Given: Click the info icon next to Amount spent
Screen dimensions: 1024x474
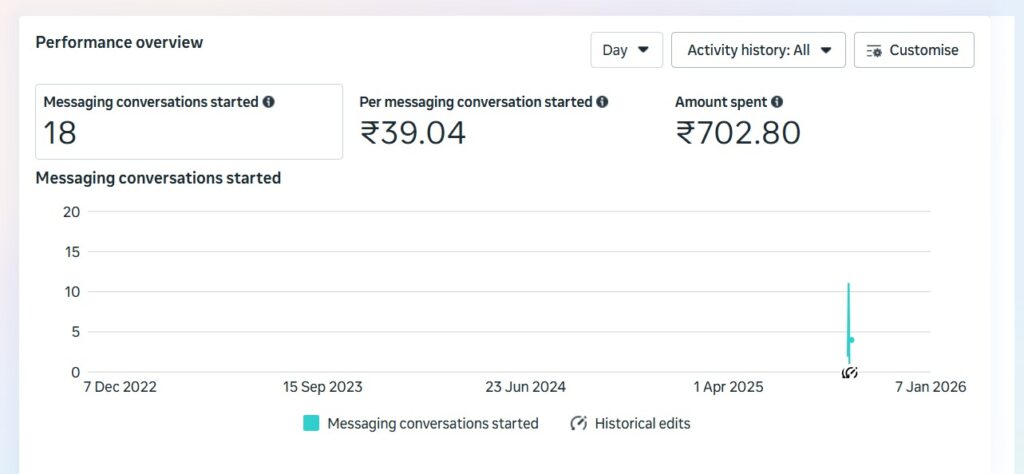Looking at the screenshot, I should [777, 102].
